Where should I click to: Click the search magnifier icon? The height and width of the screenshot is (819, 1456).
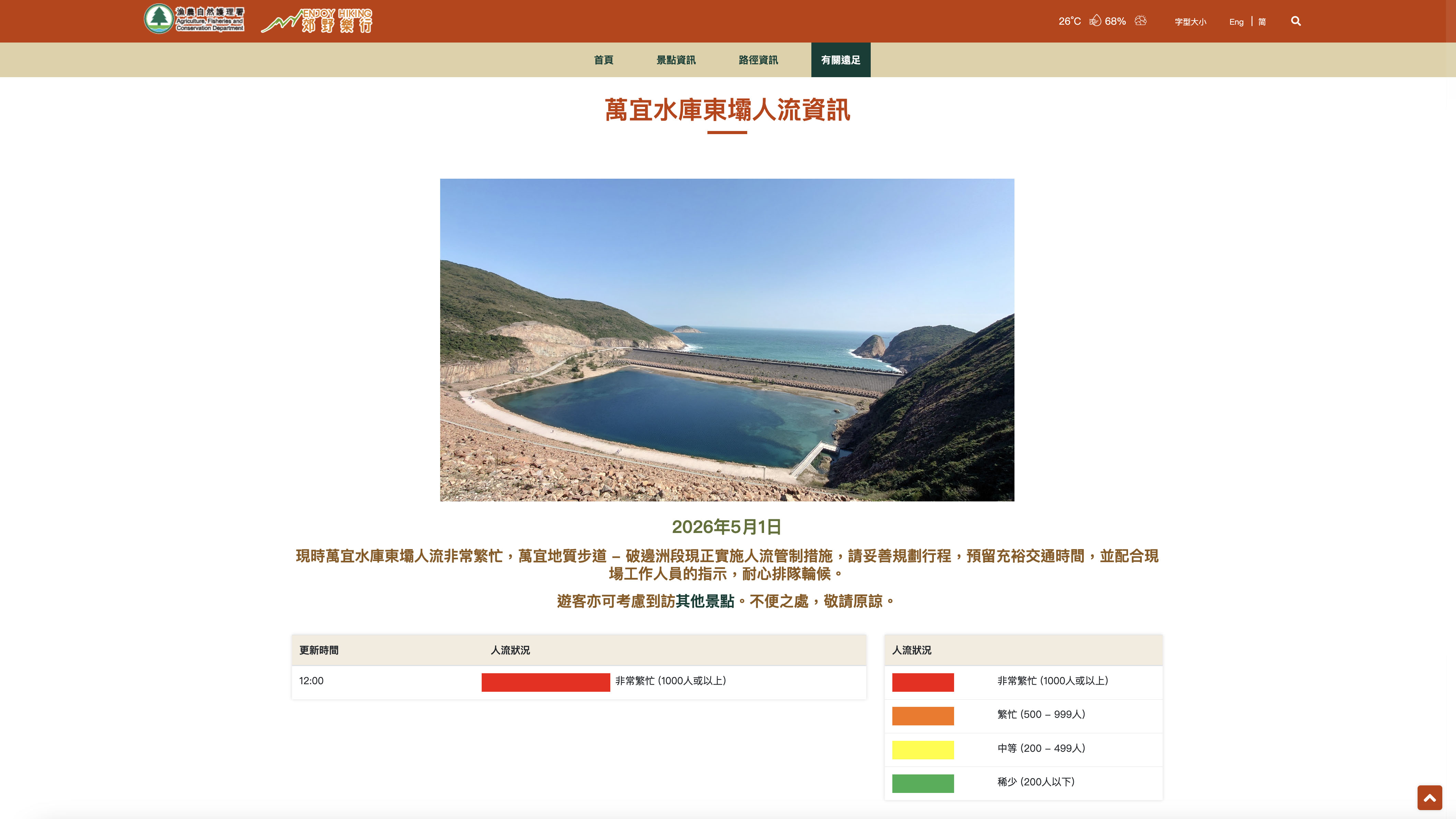click(x=1295, y=22)
